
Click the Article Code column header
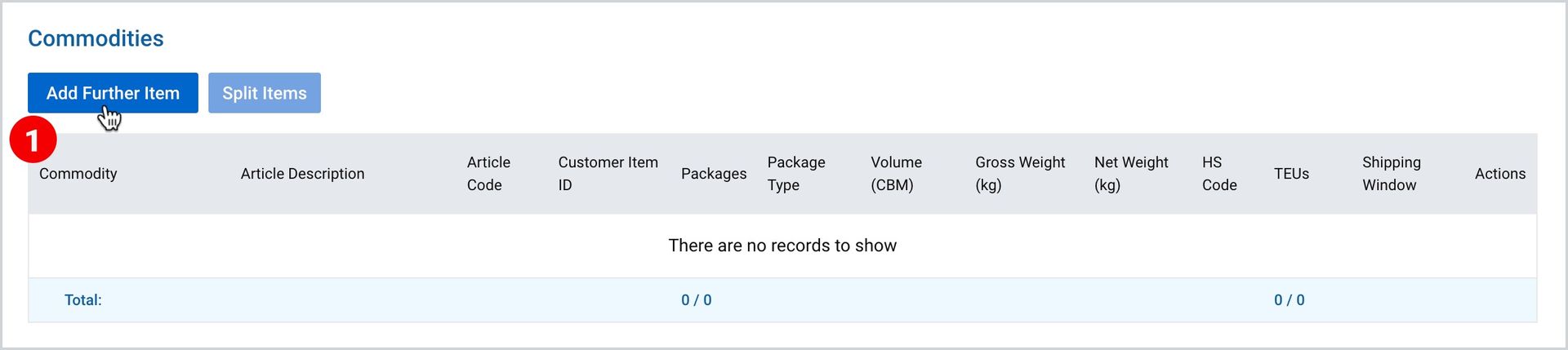coord(488,174)
